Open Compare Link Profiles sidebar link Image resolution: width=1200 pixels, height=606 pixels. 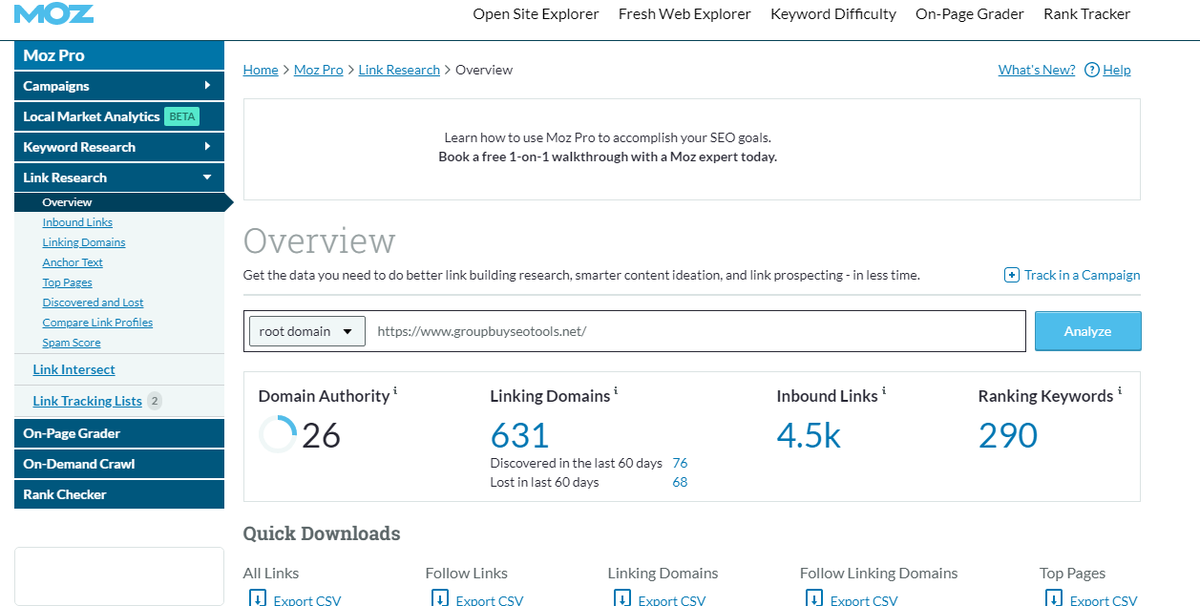pos(97,322)
